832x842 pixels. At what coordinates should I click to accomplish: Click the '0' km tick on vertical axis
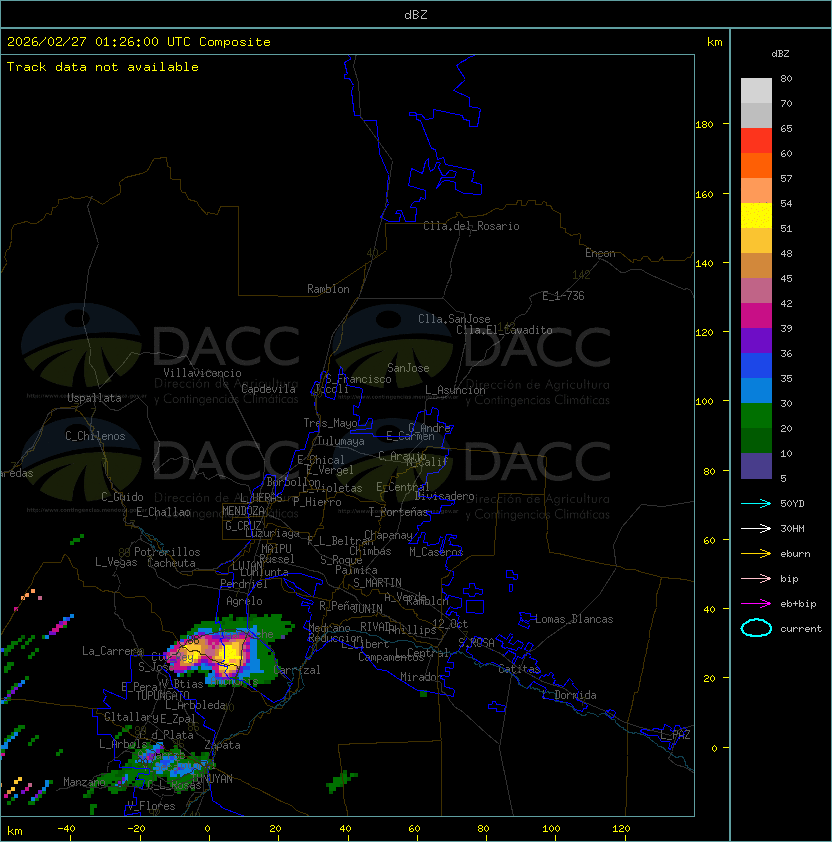[714, 748]
